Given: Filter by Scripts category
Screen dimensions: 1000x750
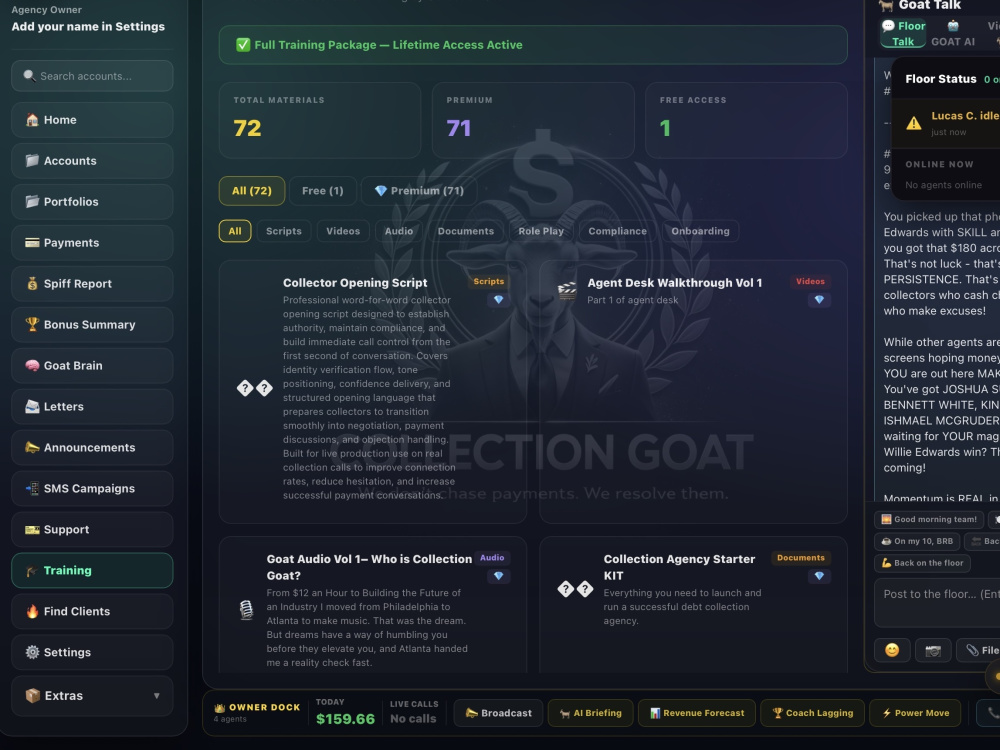Looking at the screenshot, I should (x=284, y=231).
